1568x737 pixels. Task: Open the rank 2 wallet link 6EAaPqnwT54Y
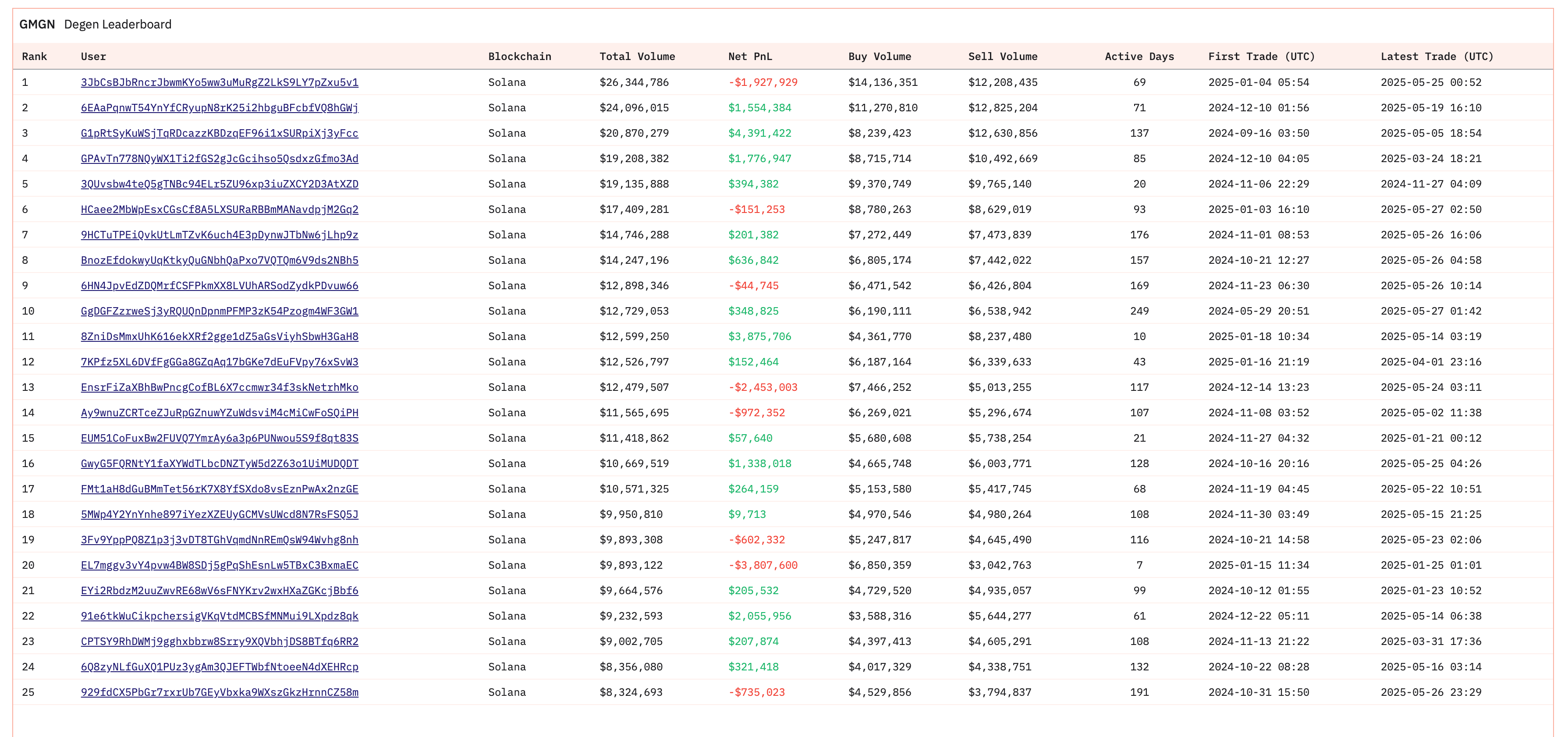click(x=219, y=108)
